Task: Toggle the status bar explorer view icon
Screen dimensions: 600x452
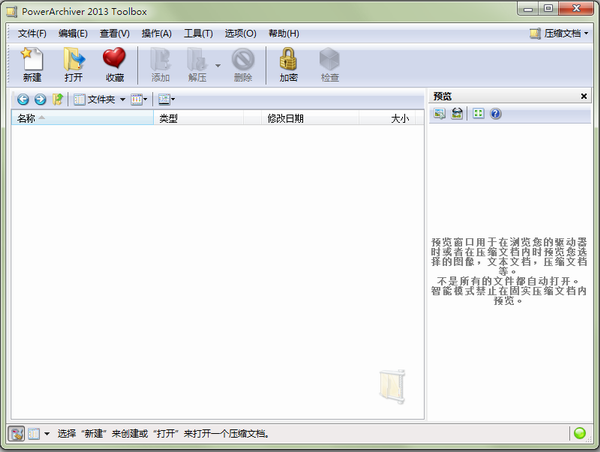Action: pos(34,434)
